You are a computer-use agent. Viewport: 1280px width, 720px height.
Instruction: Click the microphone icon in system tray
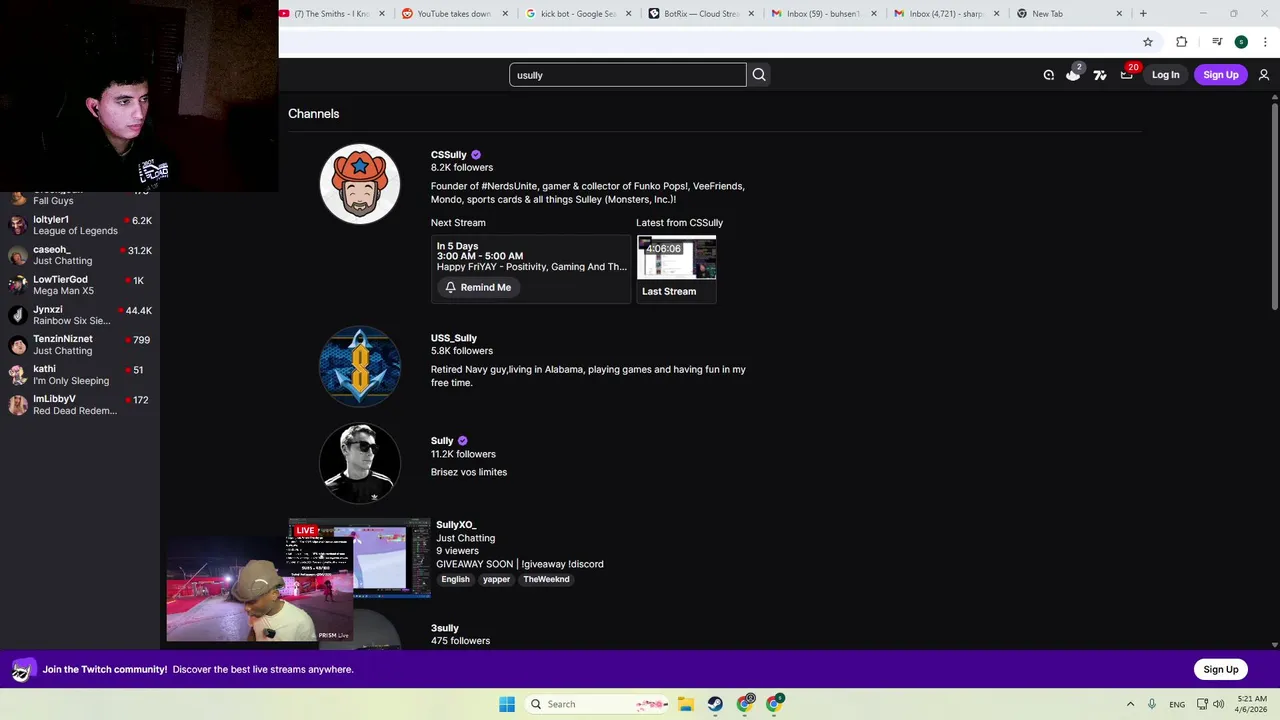[1152, 704]
